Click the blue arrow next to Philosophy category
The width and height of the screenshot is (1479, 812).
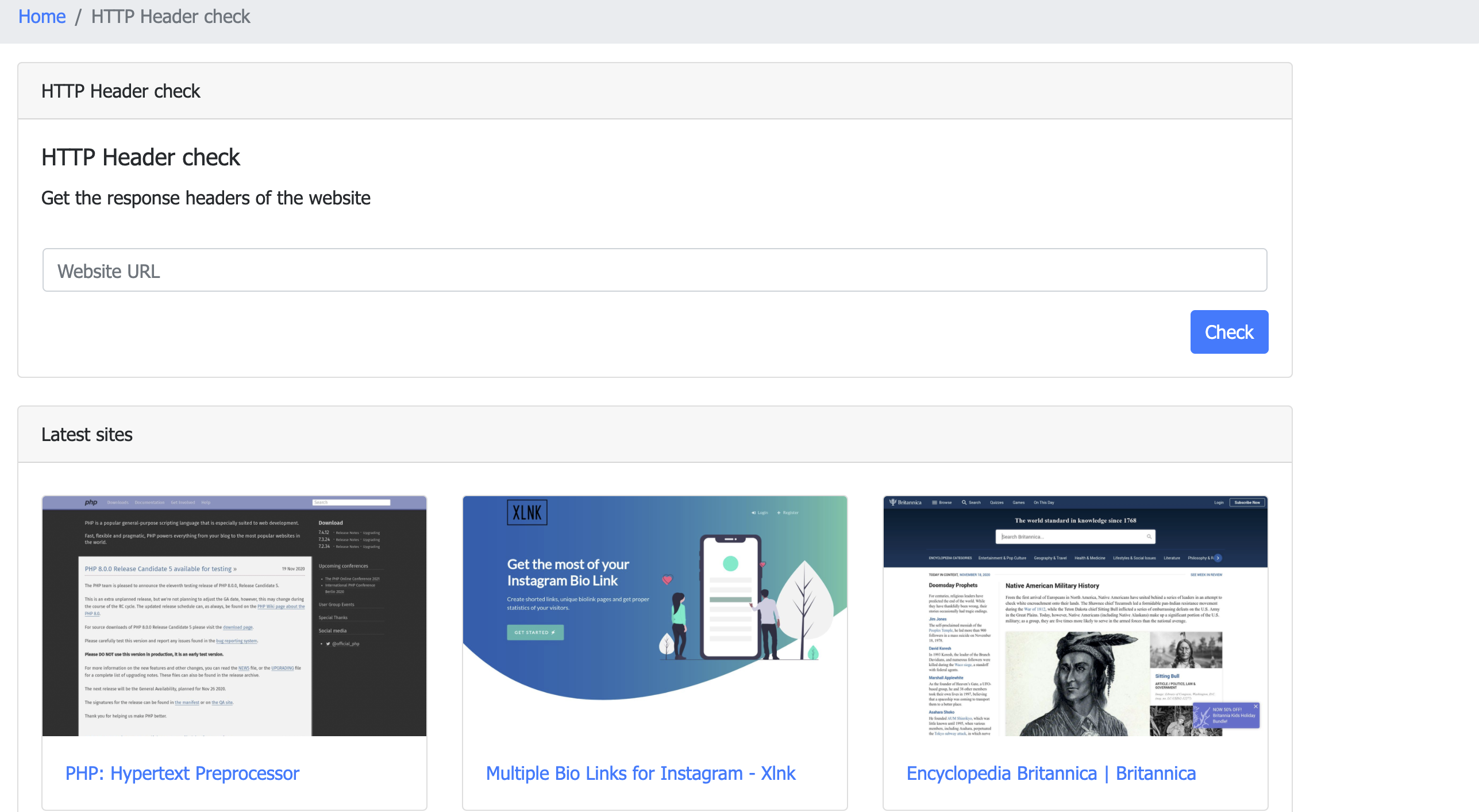pos(1218,558)
